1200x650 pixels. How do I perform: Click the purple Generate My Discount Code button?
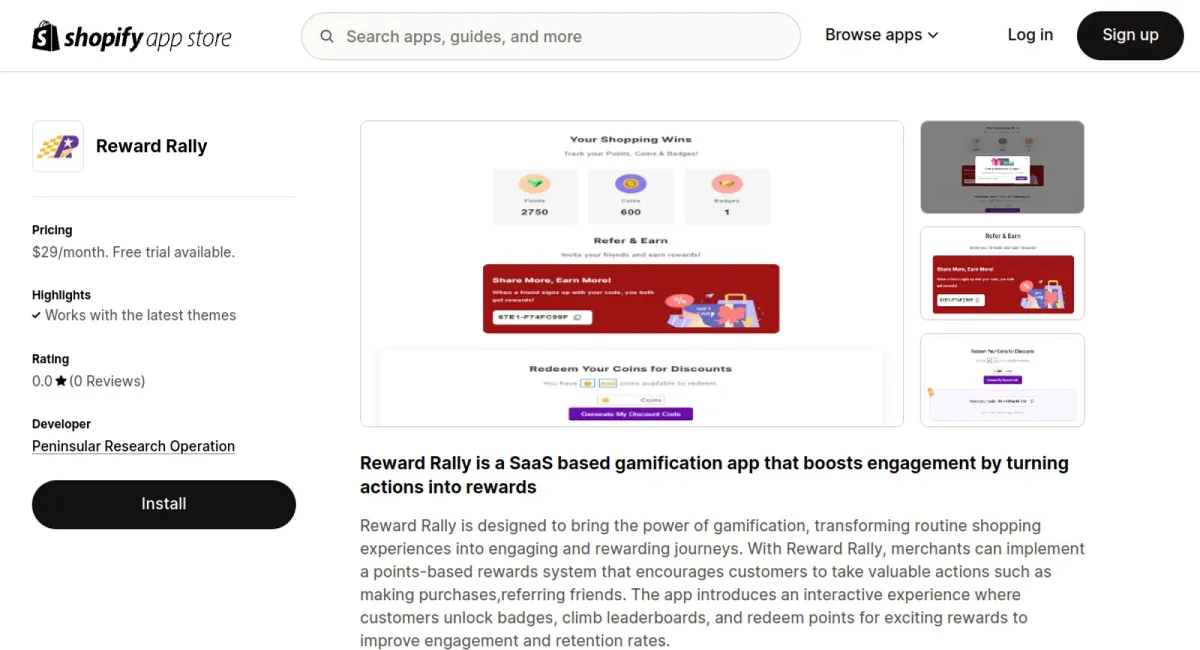630,414
